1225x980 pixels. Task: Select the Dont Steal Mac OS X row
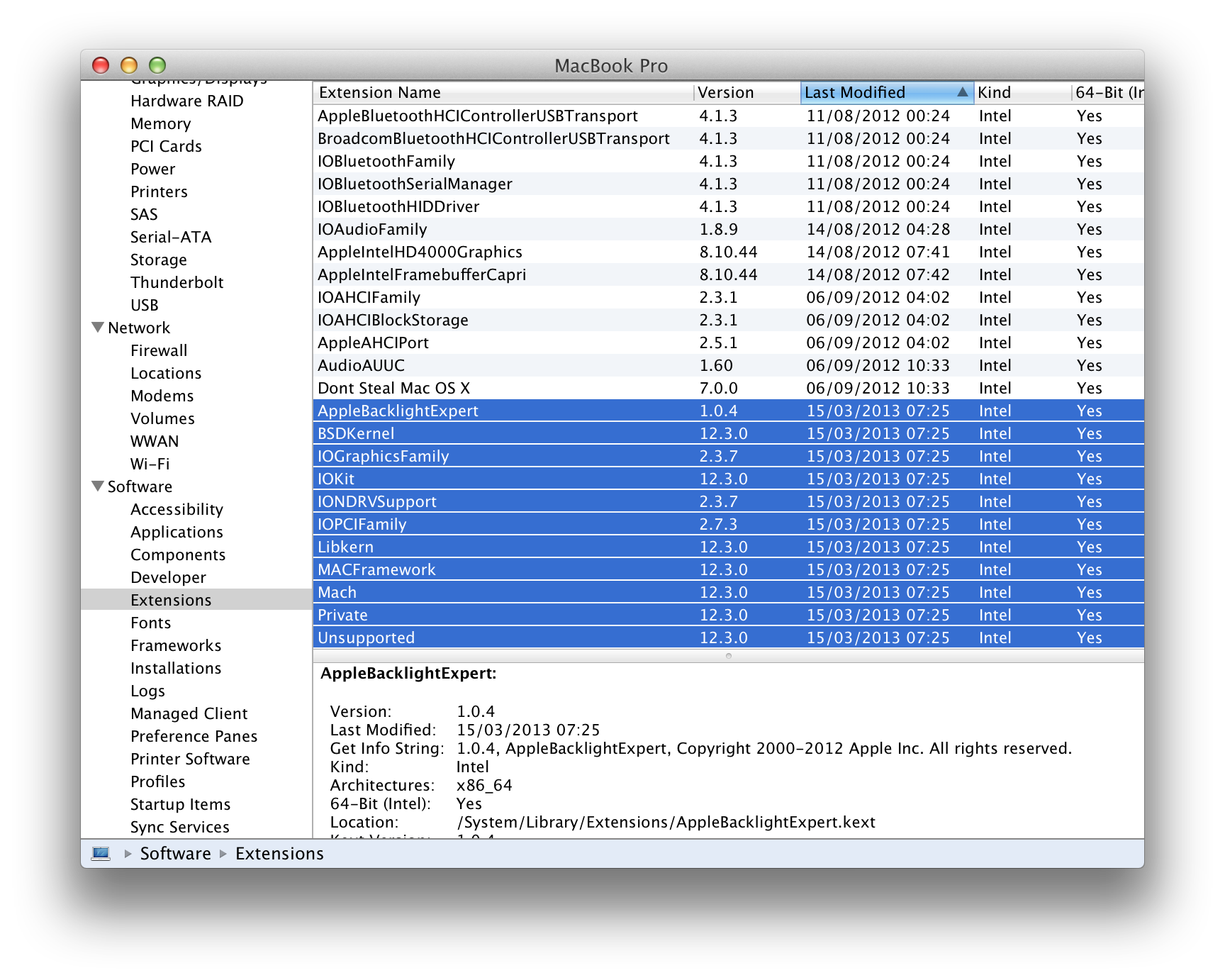(x=728, y=388)
